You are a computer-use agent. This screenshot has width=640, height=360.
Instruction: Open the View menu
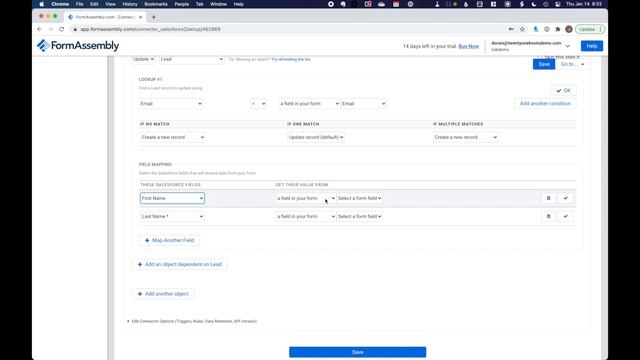point(110,4)
